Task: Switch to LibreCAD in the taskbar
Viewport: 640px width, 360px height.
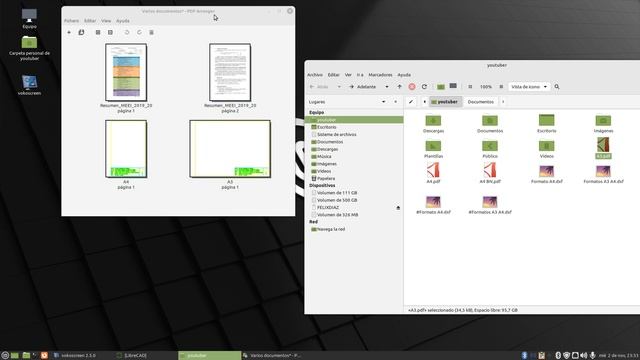Action: coord(146,356)
